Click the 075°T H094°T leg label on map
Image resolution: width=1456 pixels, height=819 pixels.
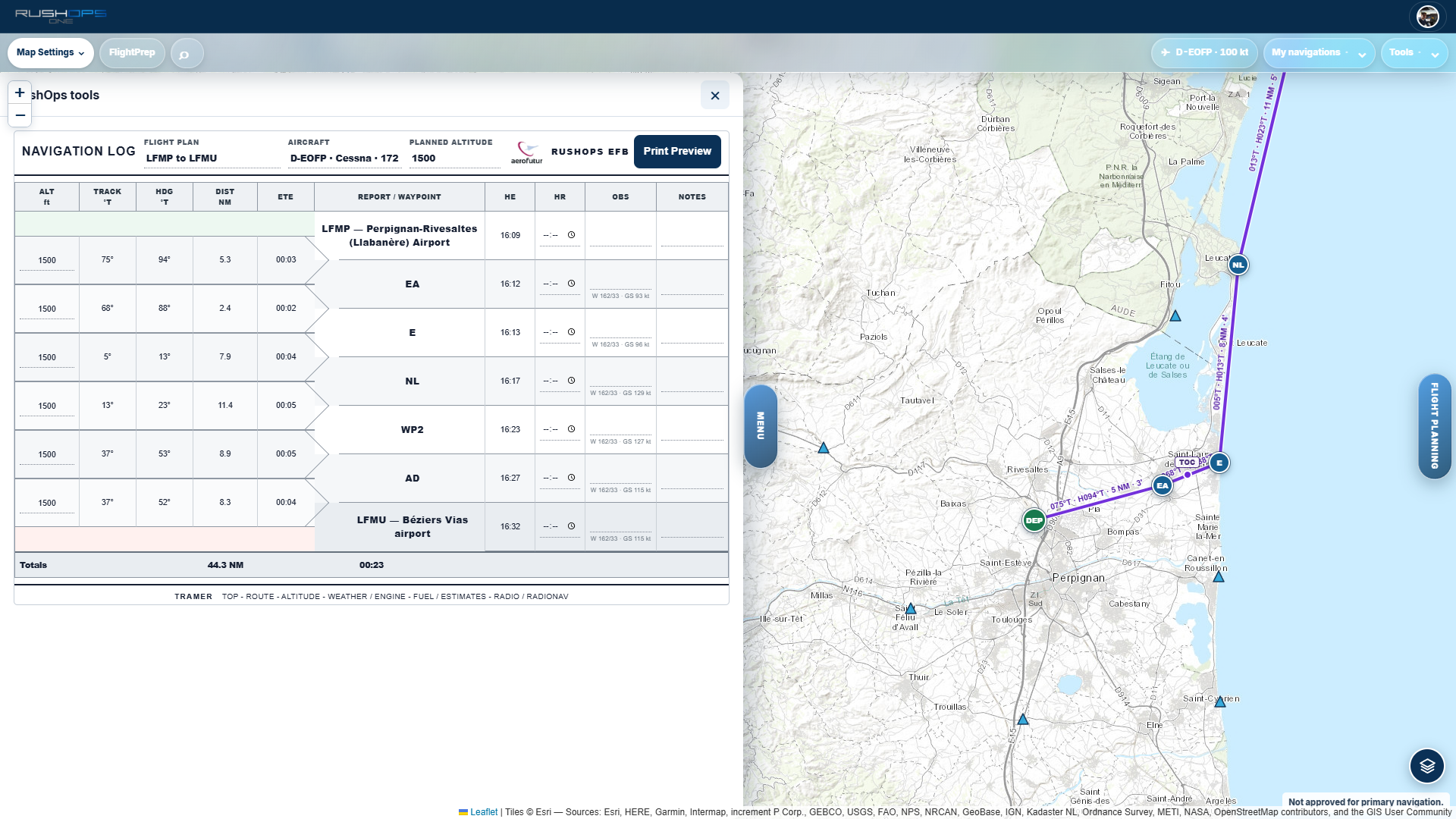(x=1097, y=495)
